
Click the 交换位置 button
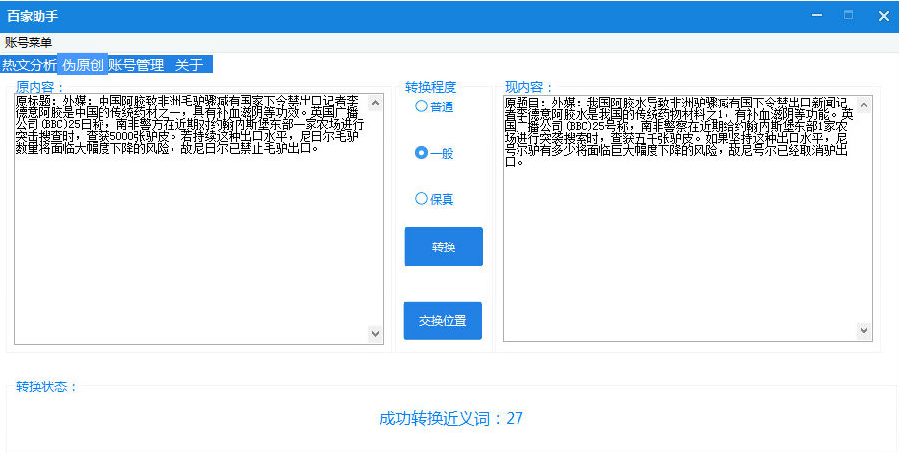[443, 321]
